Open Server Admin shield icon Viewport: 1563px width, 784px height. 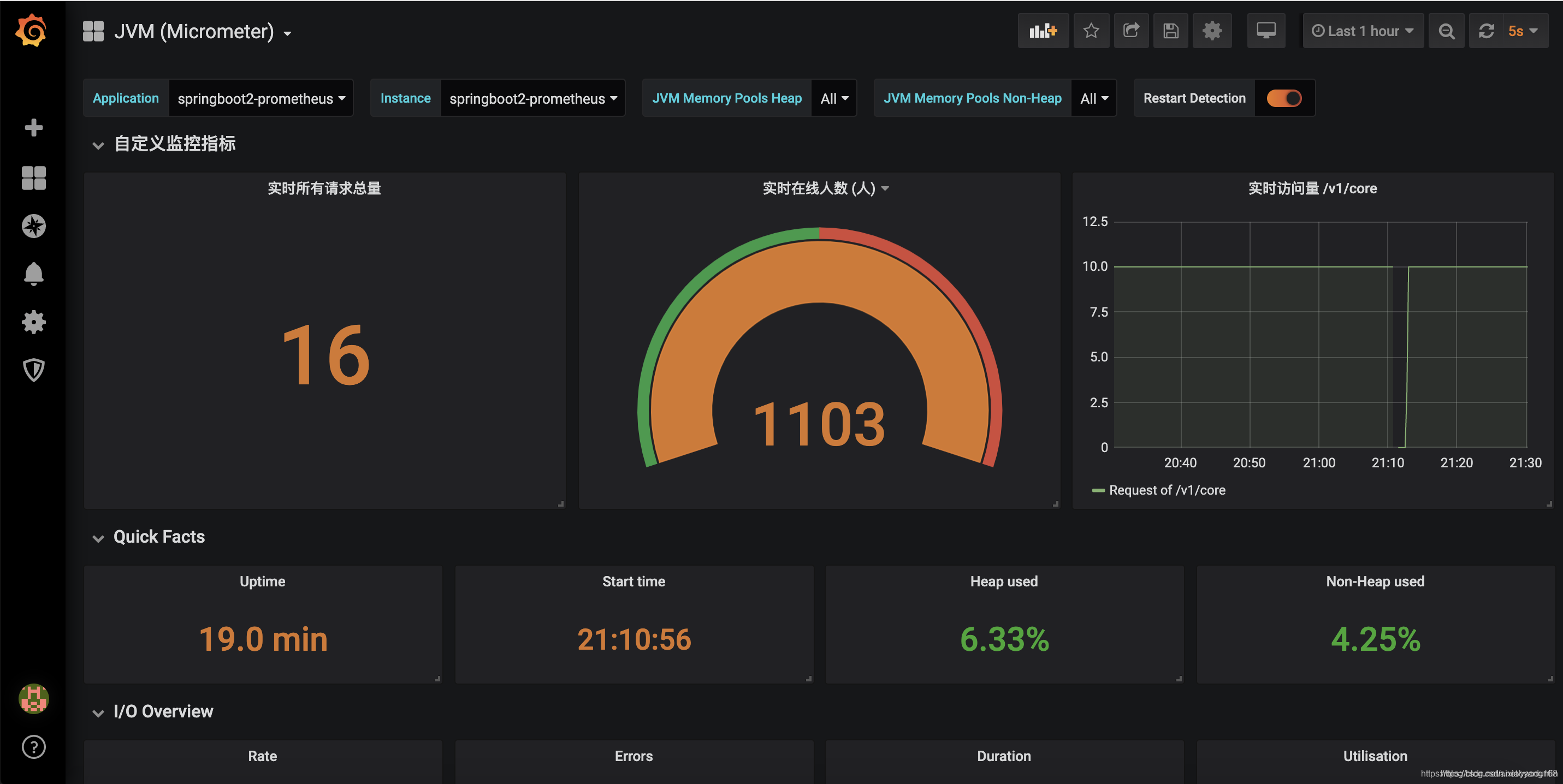(34, 370)
